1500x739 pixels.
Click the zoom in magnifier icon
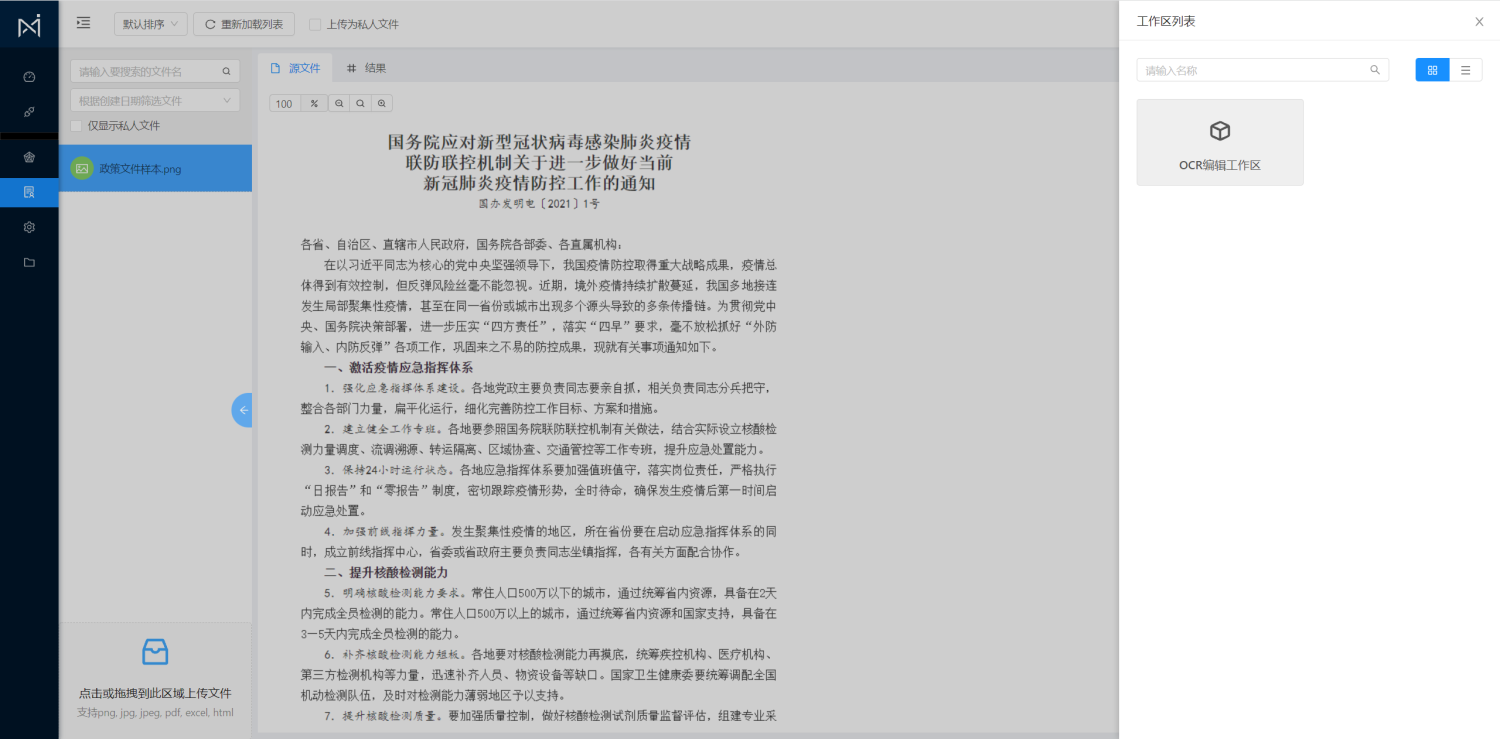[x=381, y=104]
